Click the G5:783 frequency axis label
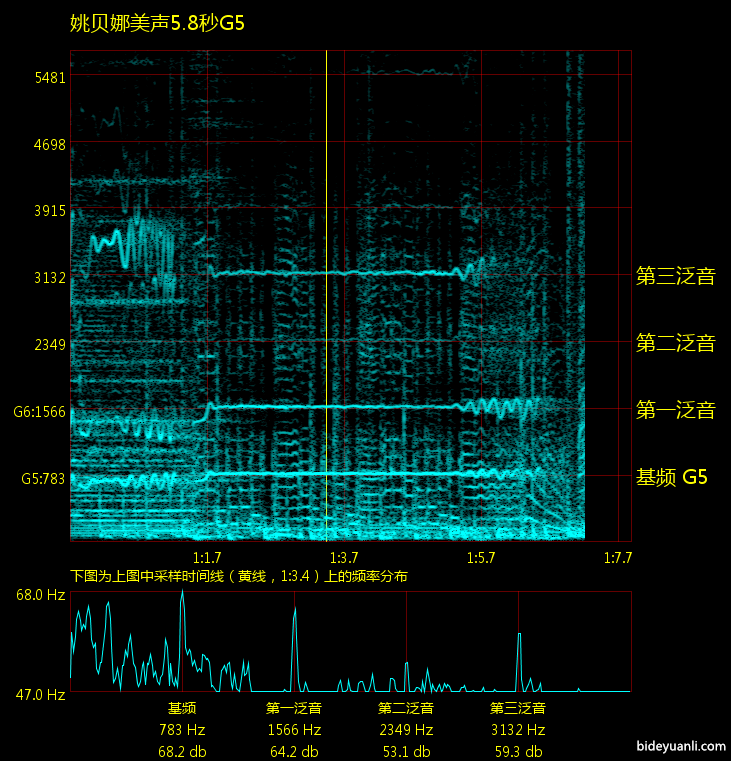Image resolution: width=731 pixels, height=761 pixels. pos(39,478)
